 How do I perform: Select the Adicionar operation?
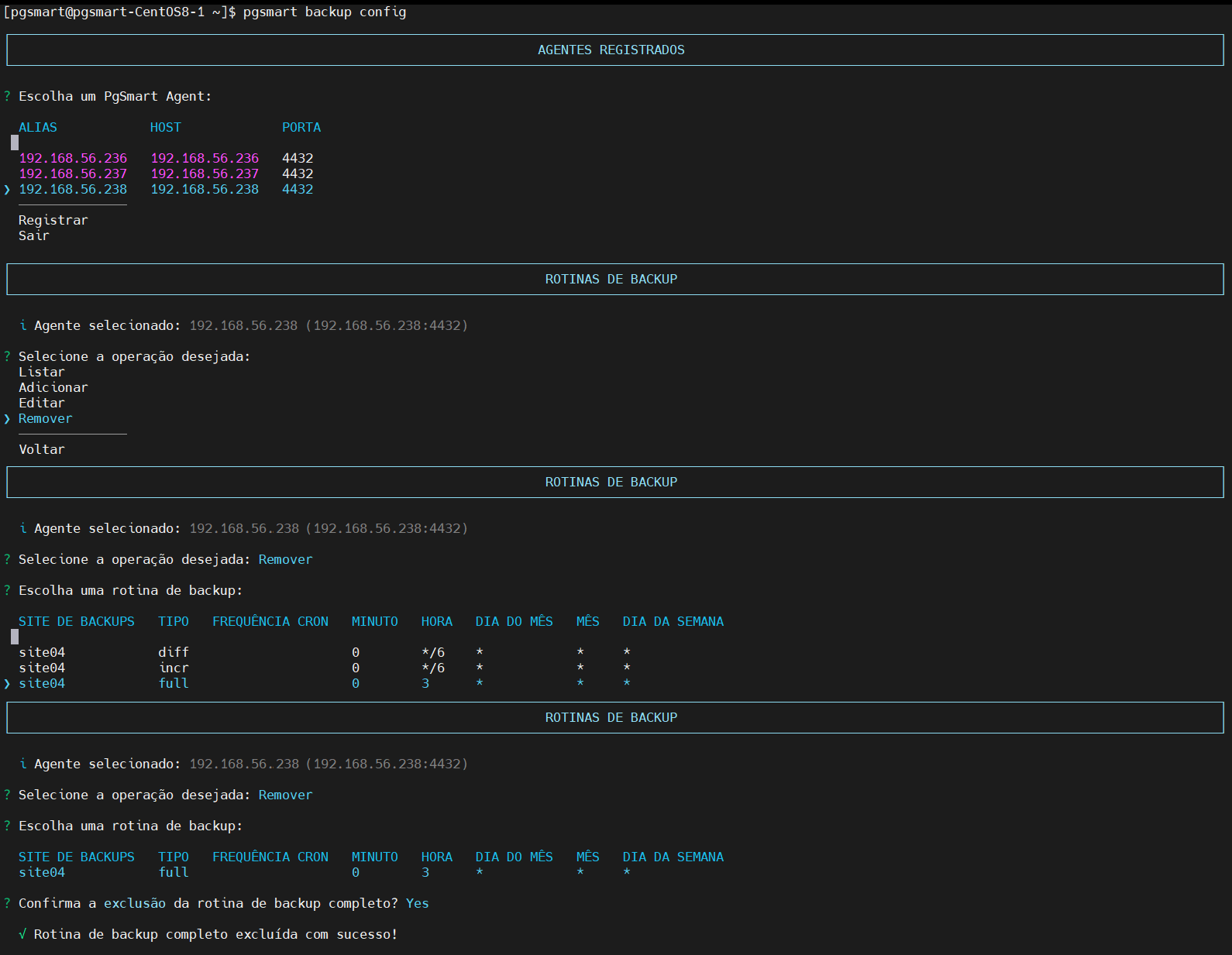(53, 387)
